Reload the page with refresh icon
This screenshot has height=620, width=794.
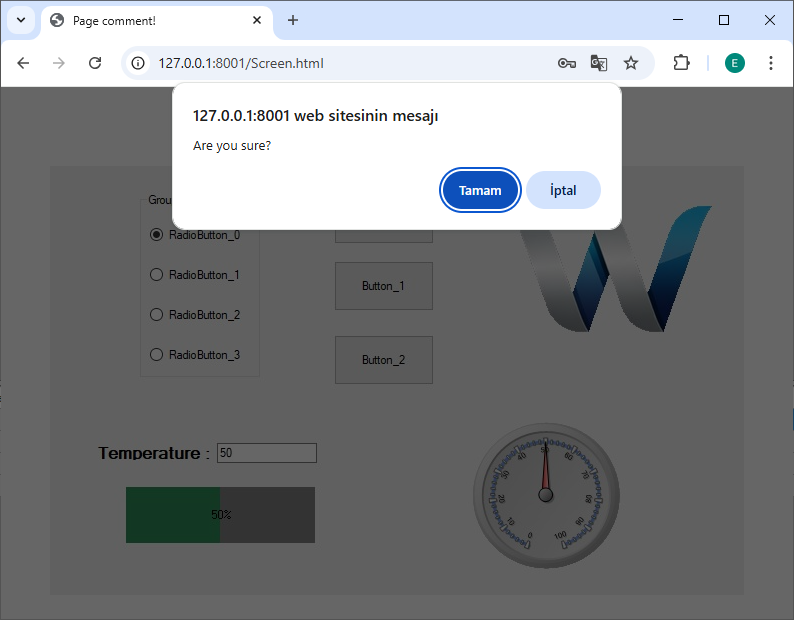tap(95, 63)
